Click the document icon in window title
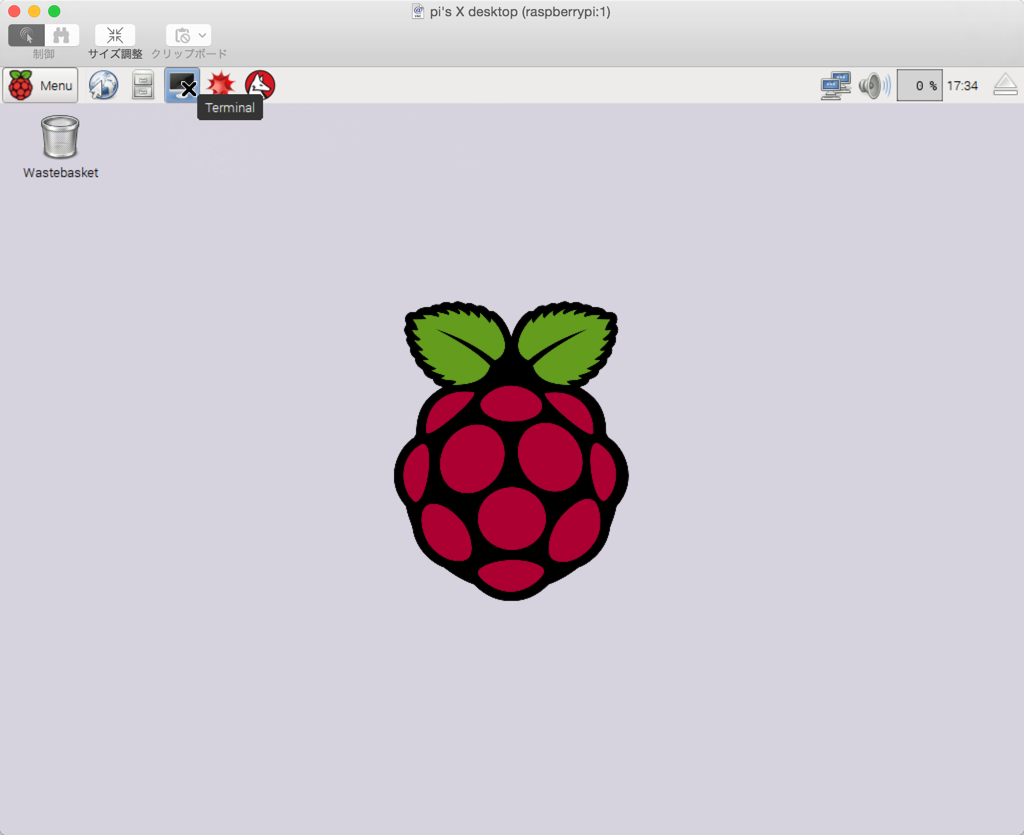 418,11
